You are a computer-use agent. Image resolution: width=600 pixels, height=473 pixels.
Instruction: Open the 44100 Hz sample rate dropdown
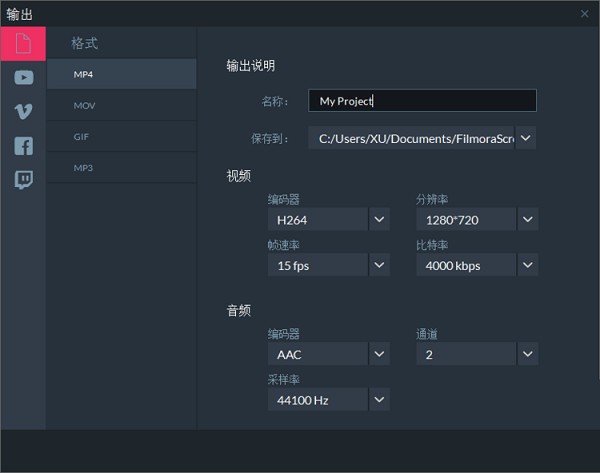(379, 400)
